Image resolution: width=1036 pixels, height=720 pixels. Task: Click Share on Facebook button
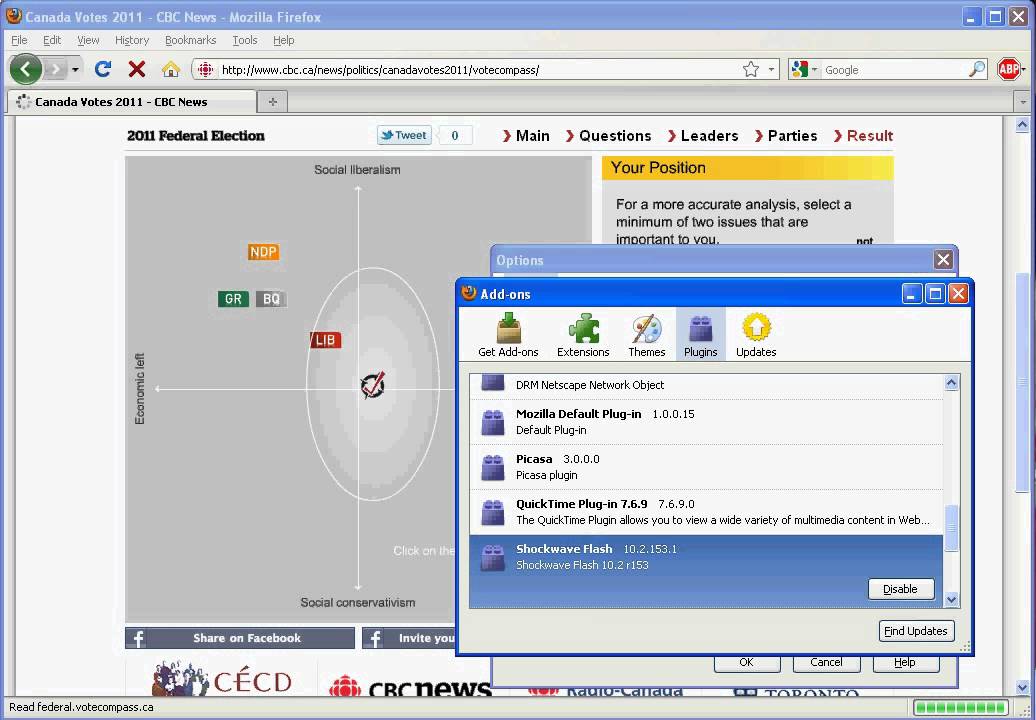click(x=240, y=638)
